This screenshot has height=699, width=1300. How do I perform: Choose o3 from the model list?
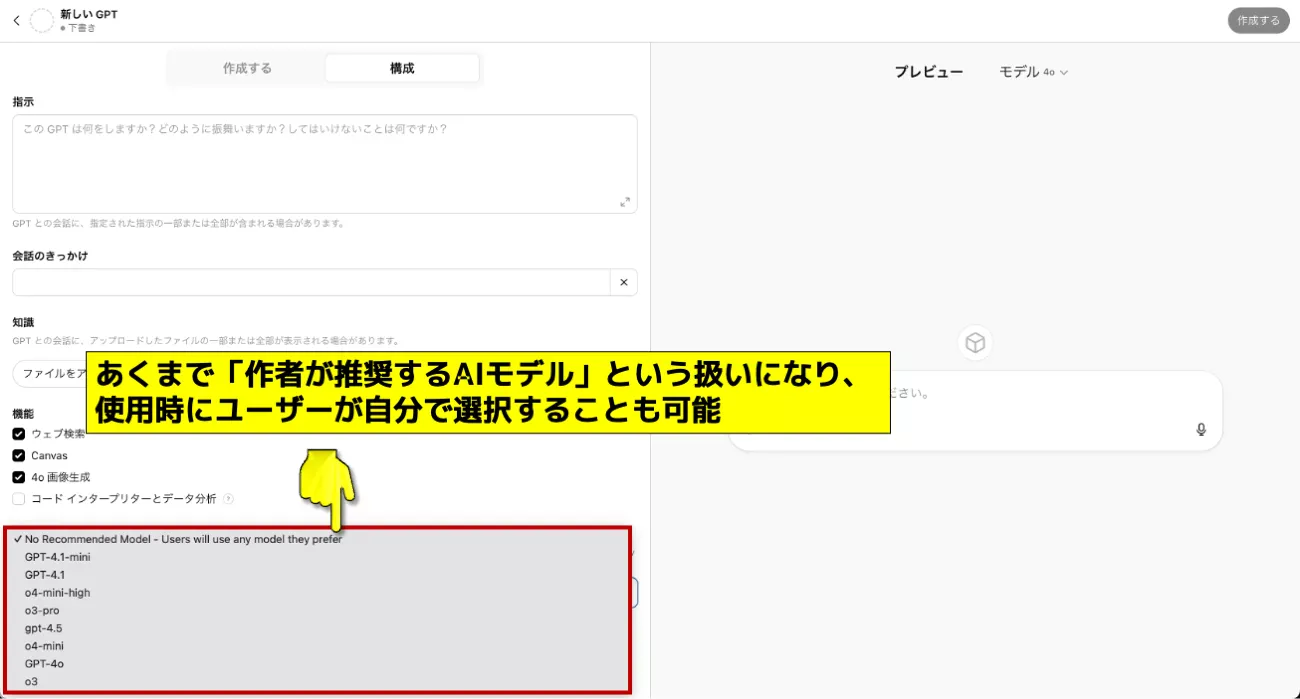click(318, 682)
